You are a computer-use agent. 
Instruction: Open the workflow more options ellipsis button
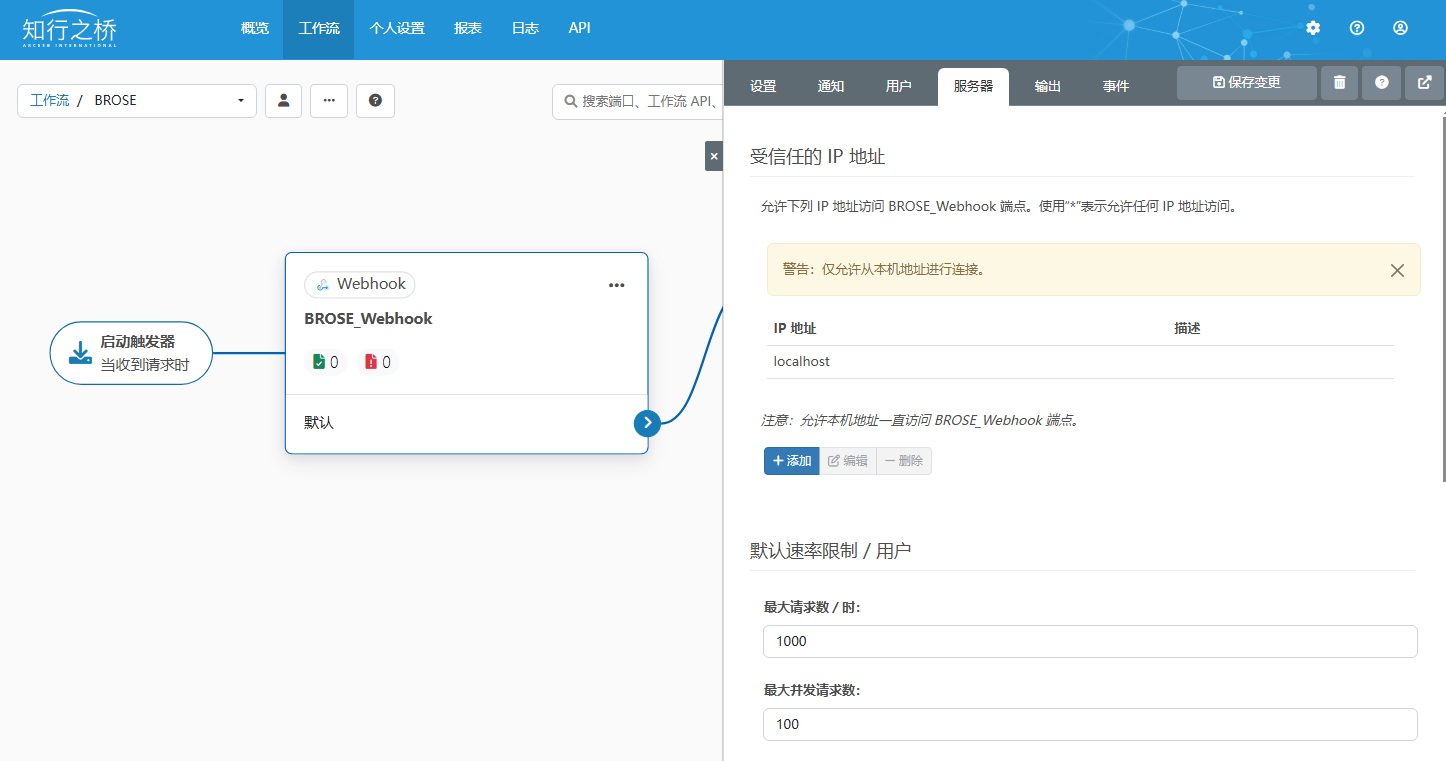point(329,101)
